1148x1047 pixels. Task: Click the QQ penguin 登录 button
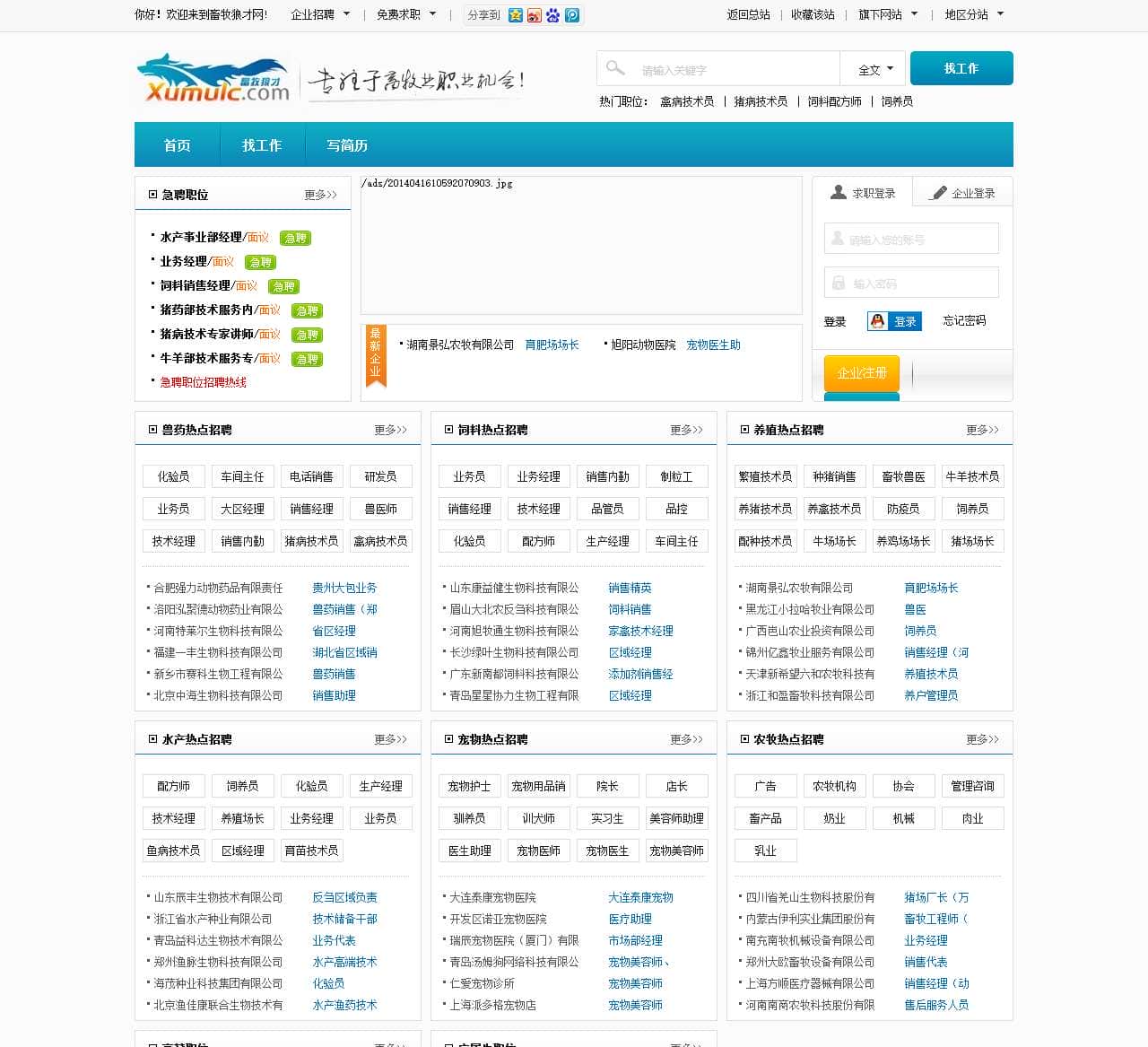coord(894,321)
